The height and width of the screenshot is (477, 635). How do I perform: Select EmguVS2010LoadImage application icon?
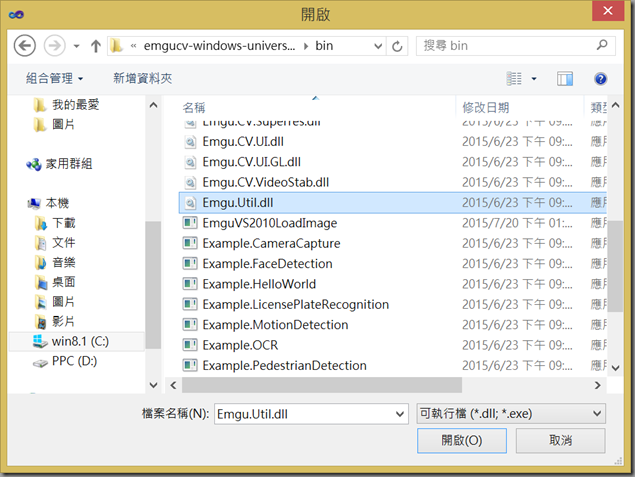[x=190, y=223]
